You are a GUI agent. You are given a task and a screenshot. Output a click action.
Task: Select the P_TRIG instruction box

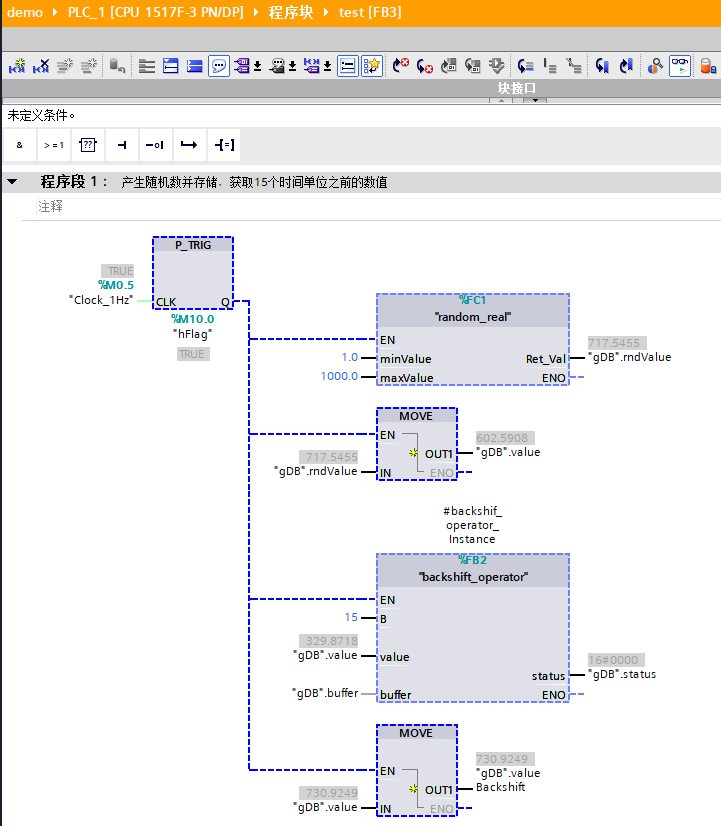(193, 273)
